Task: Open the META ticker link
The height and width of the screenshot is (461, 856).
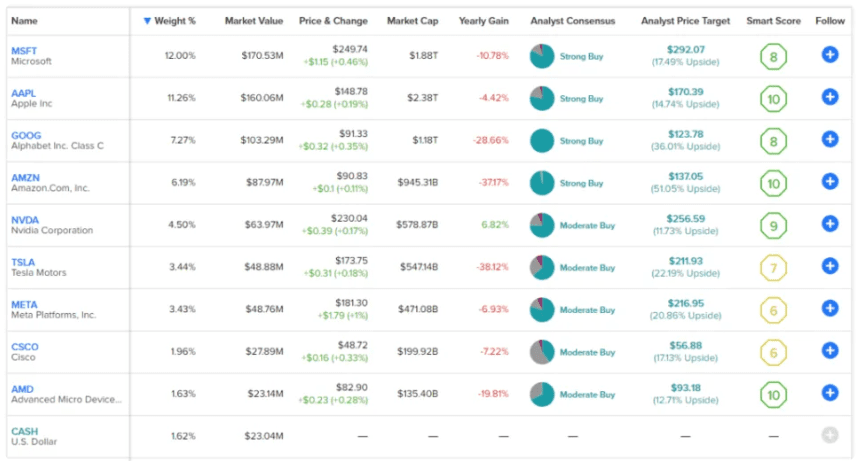Action: pos(25,305)
